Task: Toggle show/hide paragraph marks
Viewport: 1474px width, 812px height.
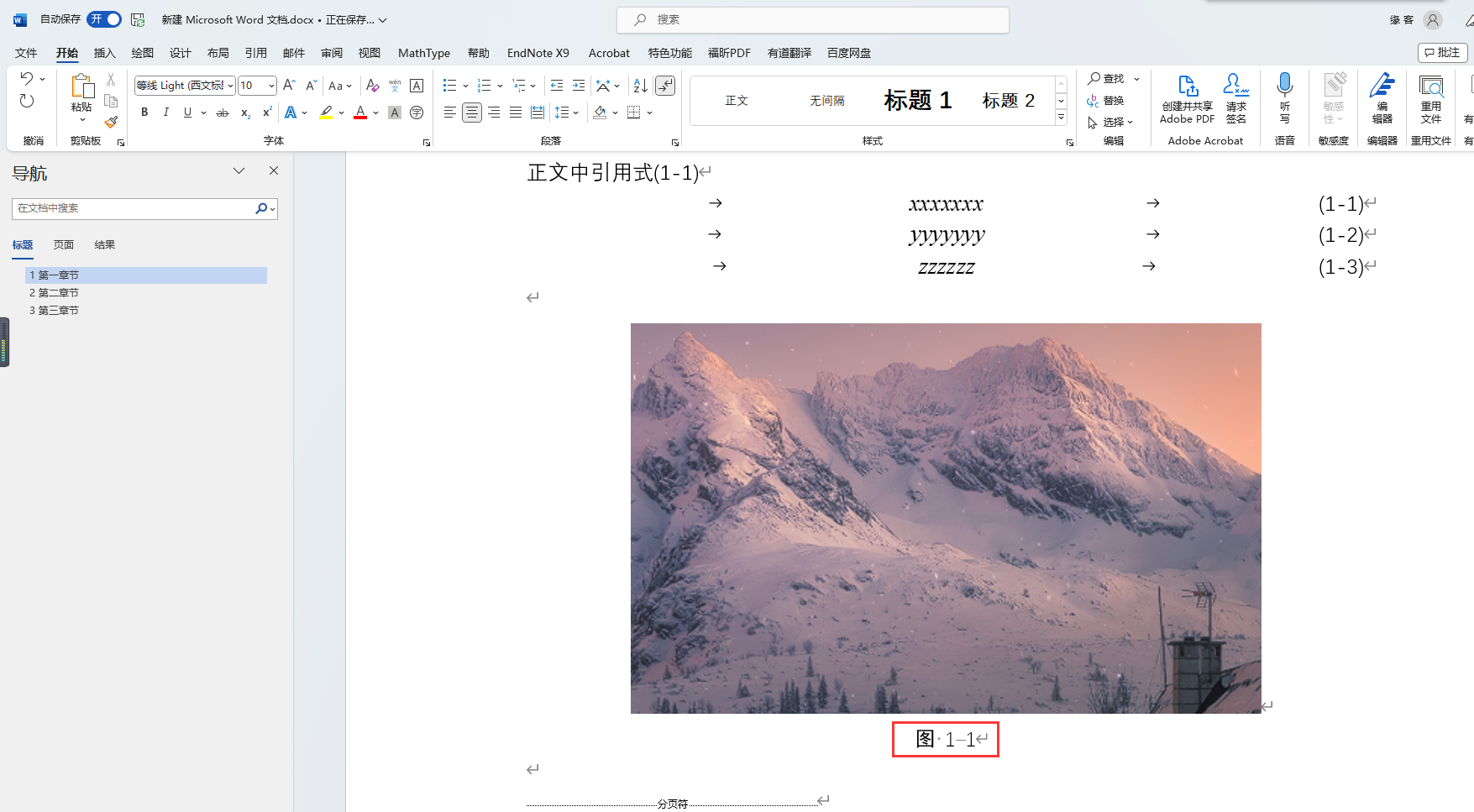Action: coord(665,86)
